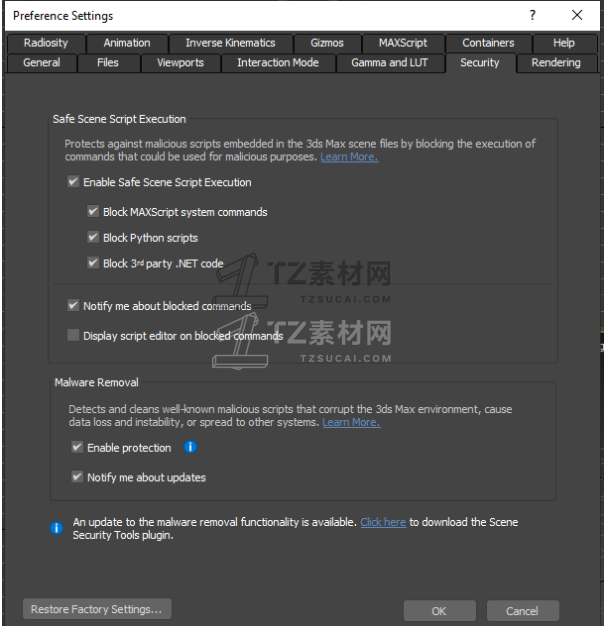Toggle Block 3rd party .NET code
Screen dimensions: 604x626
pyautogui.click(x=93, y=263)
